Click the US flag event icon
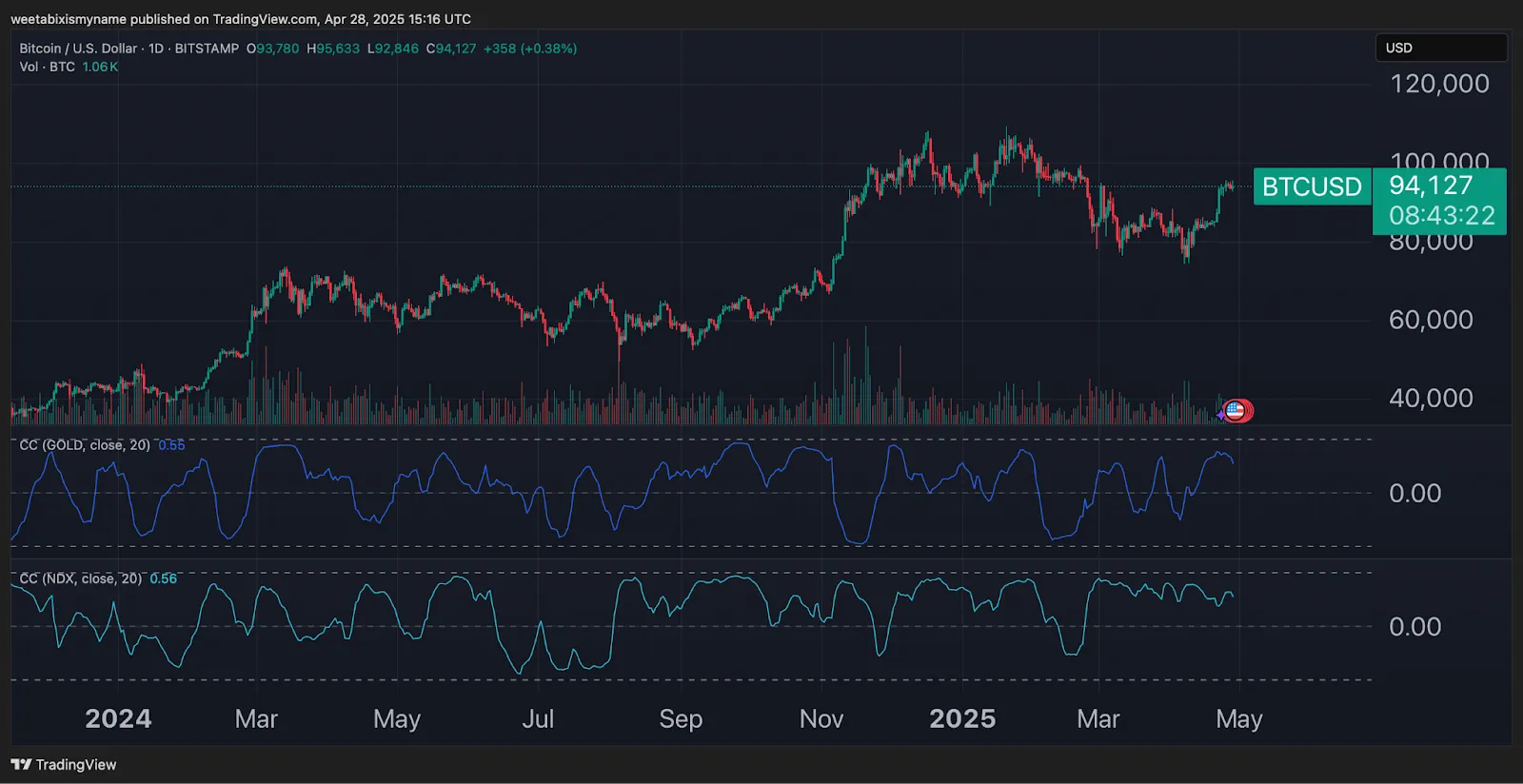The image size is (1523, 784). 1235,411
